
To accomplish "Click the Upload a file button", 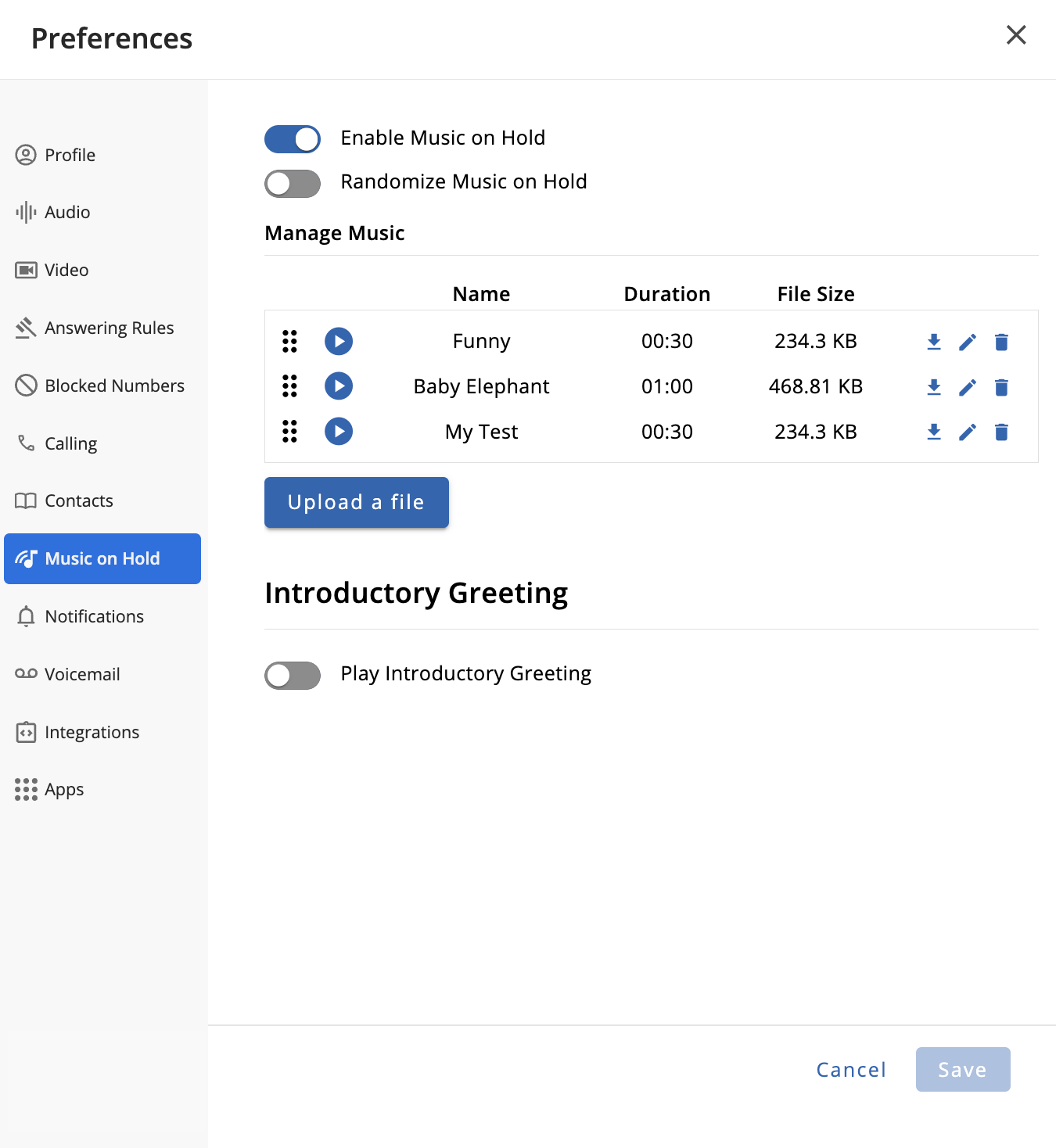I will tap(357, 502).
